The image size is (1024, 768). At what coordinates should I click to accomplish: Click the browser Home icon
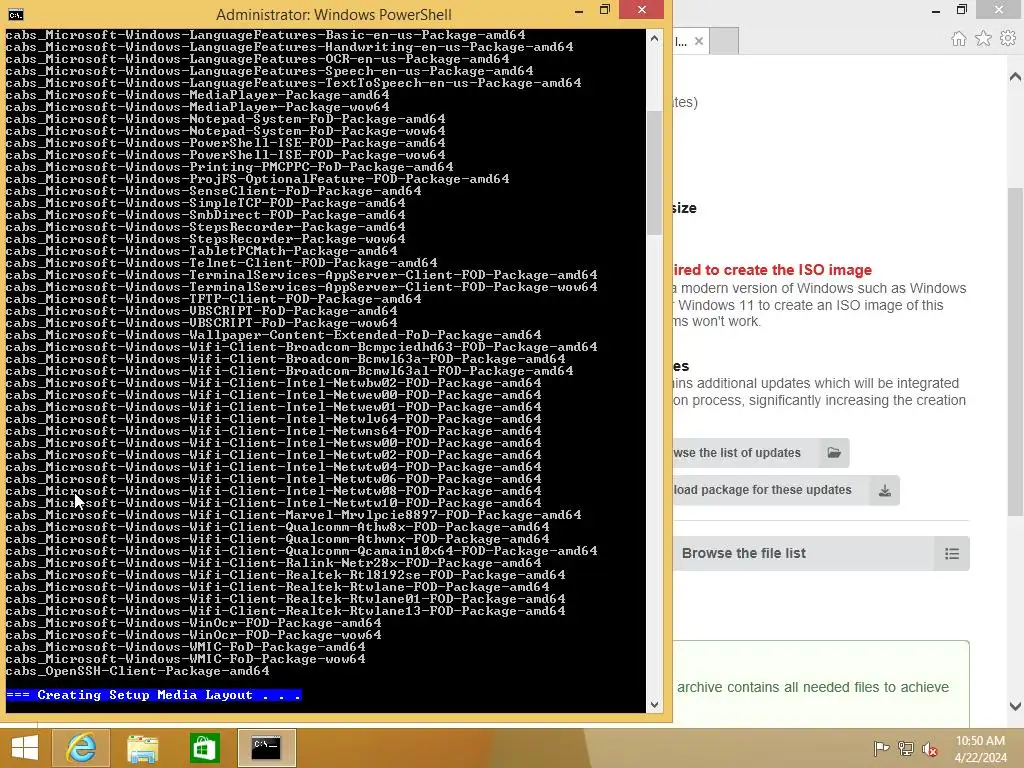[x=958, y=39]
